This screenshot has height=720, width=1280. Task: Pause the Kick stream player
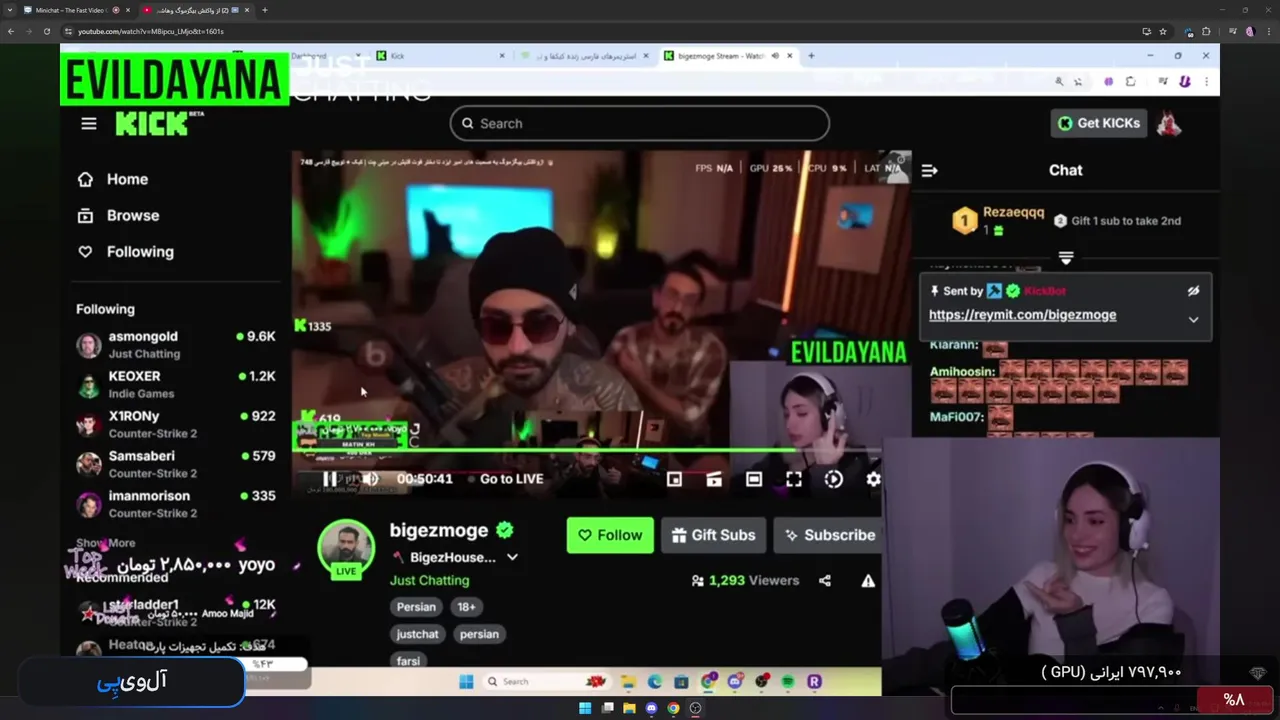point(330,478)
